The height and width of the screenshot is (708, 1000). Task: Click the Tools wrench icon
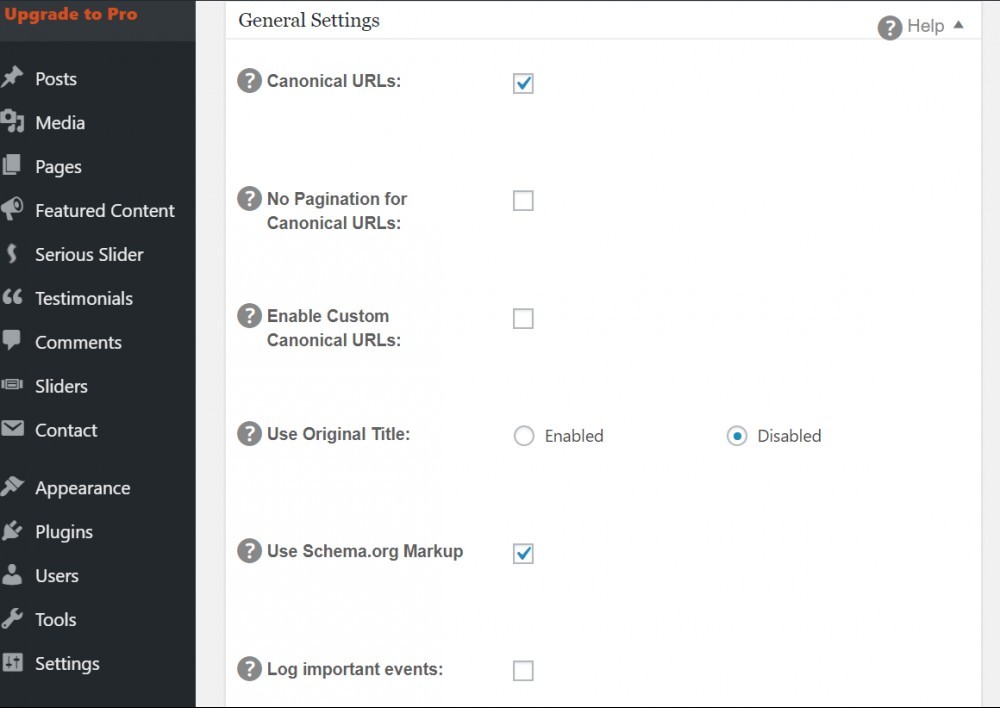pyautogui.click(x=11, y=618)
